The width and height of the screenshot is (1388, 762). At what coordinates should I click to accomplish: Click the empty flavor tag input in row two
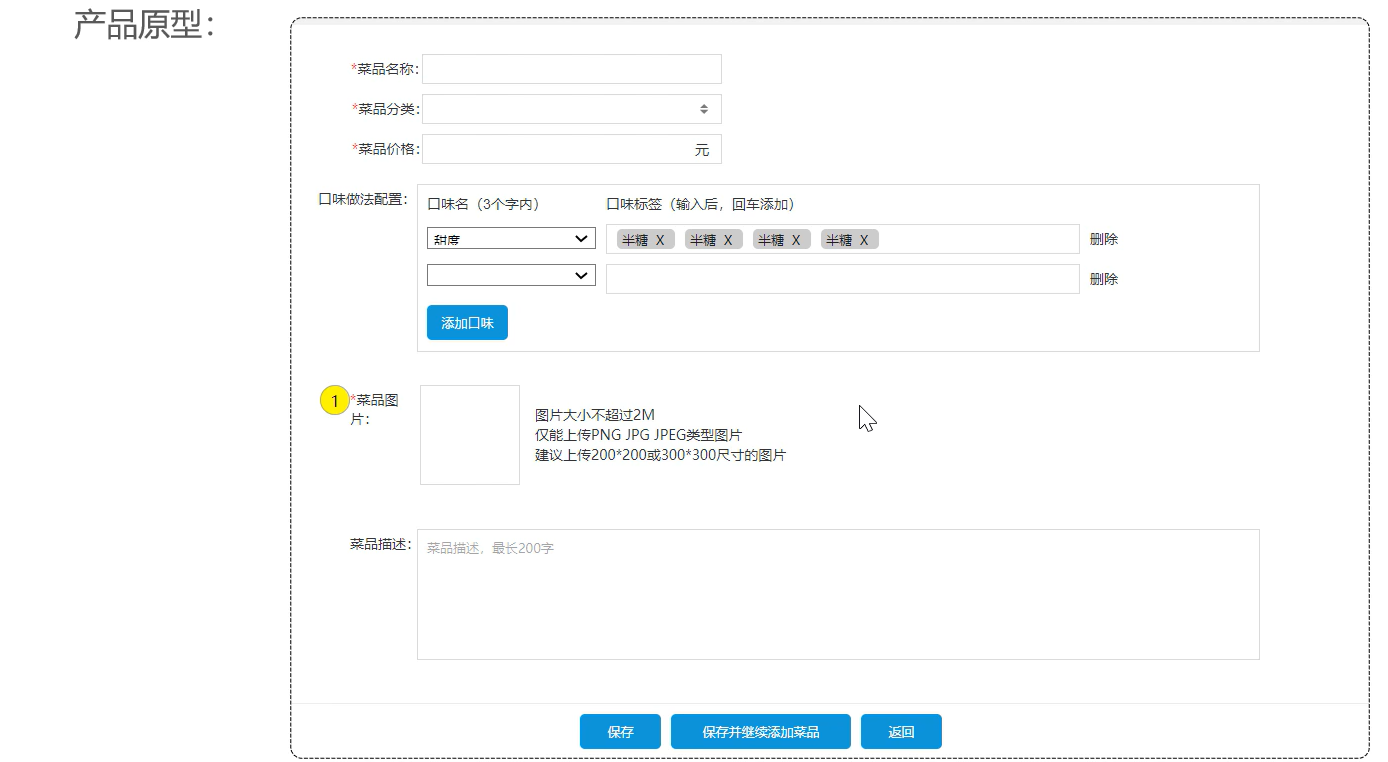(x=842, y=279)
